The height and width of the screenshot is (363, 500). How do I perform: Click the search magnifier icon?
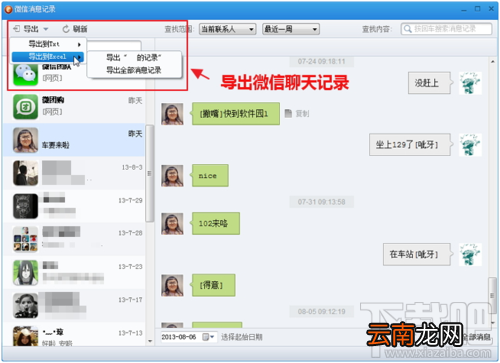tap(407, 29)
